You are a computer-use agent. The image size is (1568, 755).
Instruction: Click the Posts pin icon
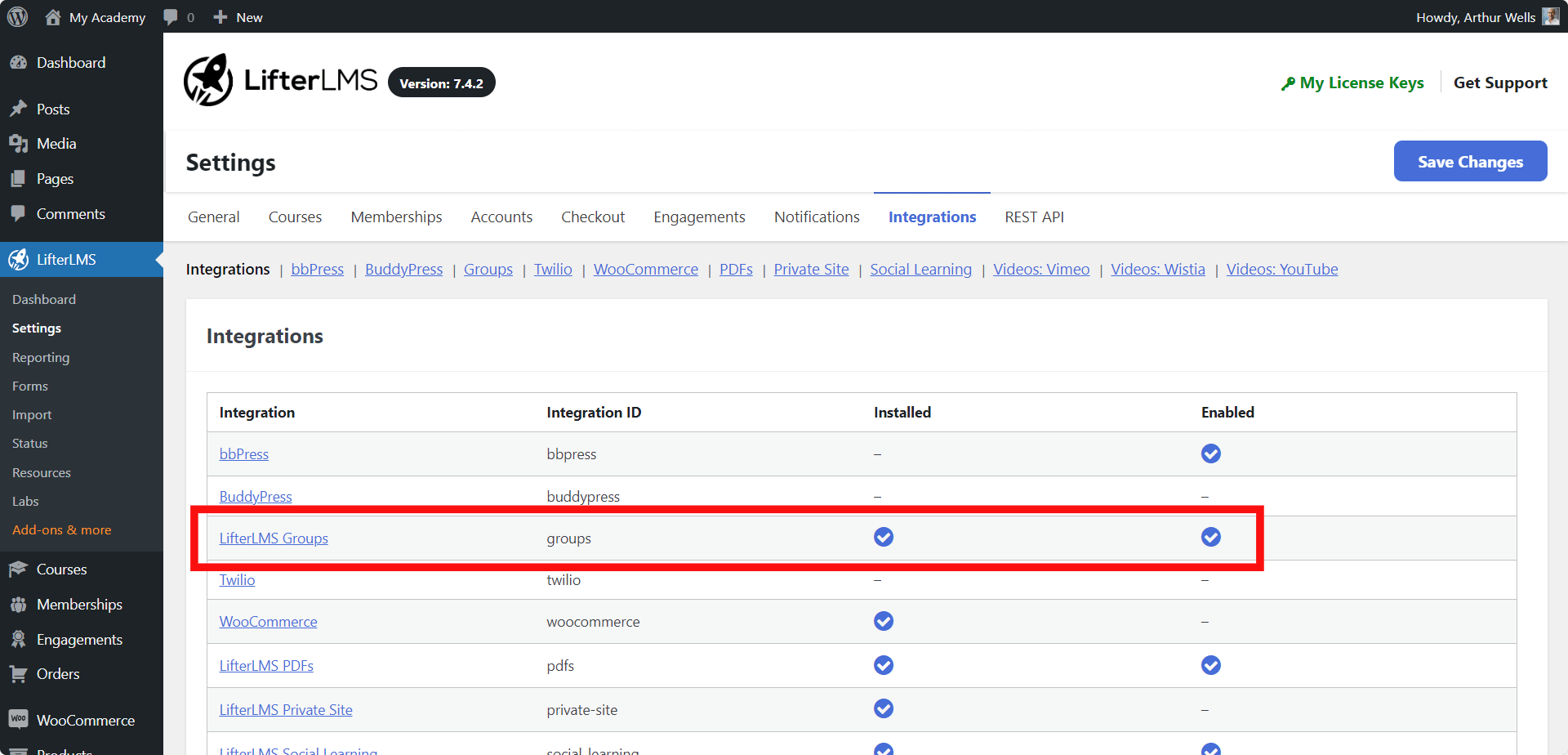click(x=18, y=109)
